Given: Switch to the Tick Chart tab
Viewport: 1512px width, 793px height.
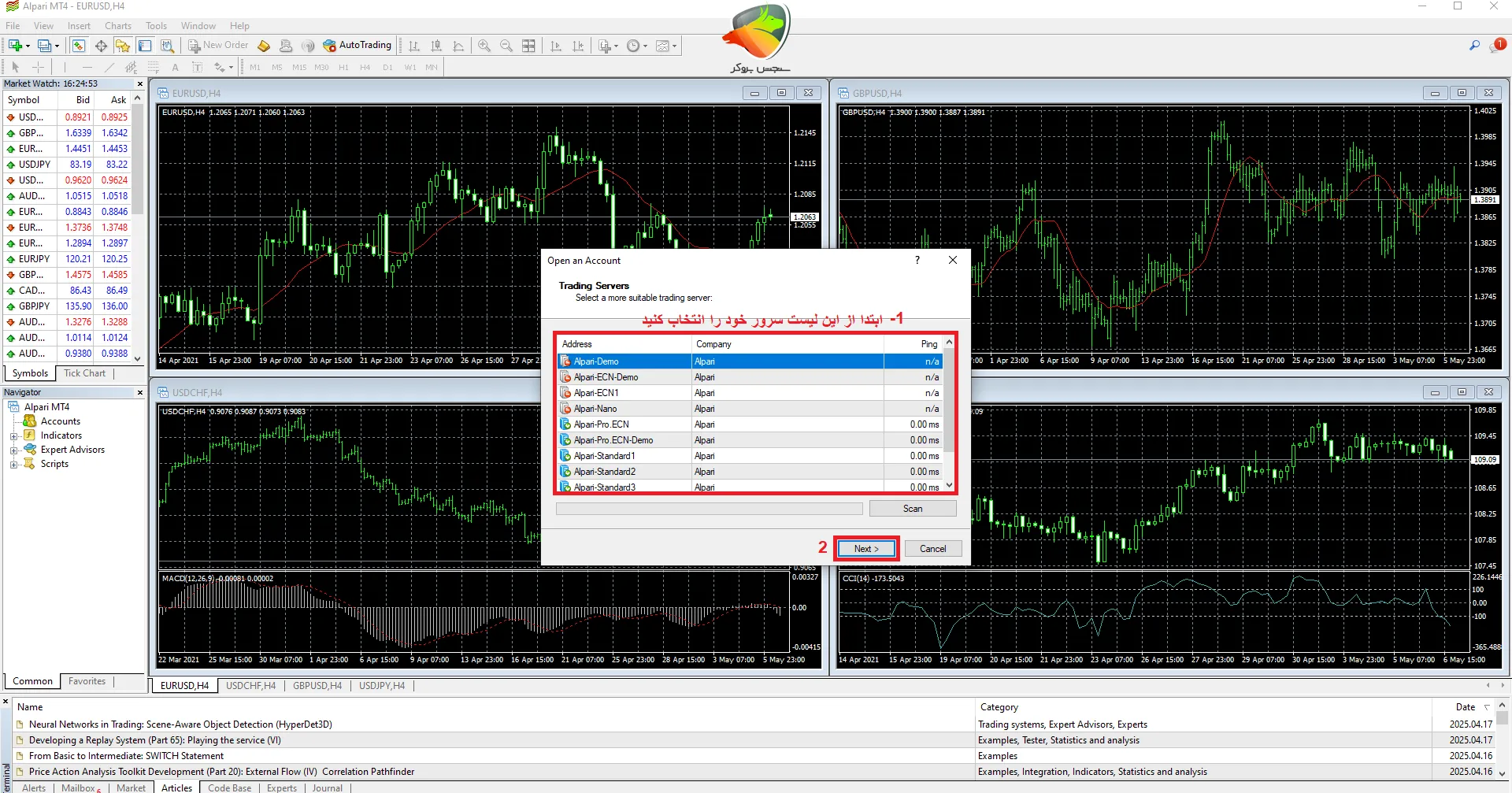Looking at the screenshot, I should pyautogui.click(x=84, y=373).
